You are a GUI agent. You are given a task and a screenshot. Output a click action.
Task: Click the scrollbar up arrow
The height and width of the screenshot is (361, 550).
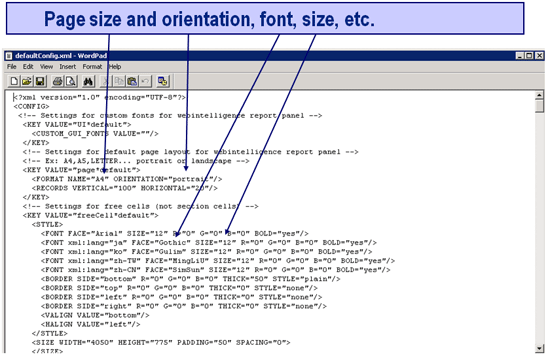coord(539,95)
